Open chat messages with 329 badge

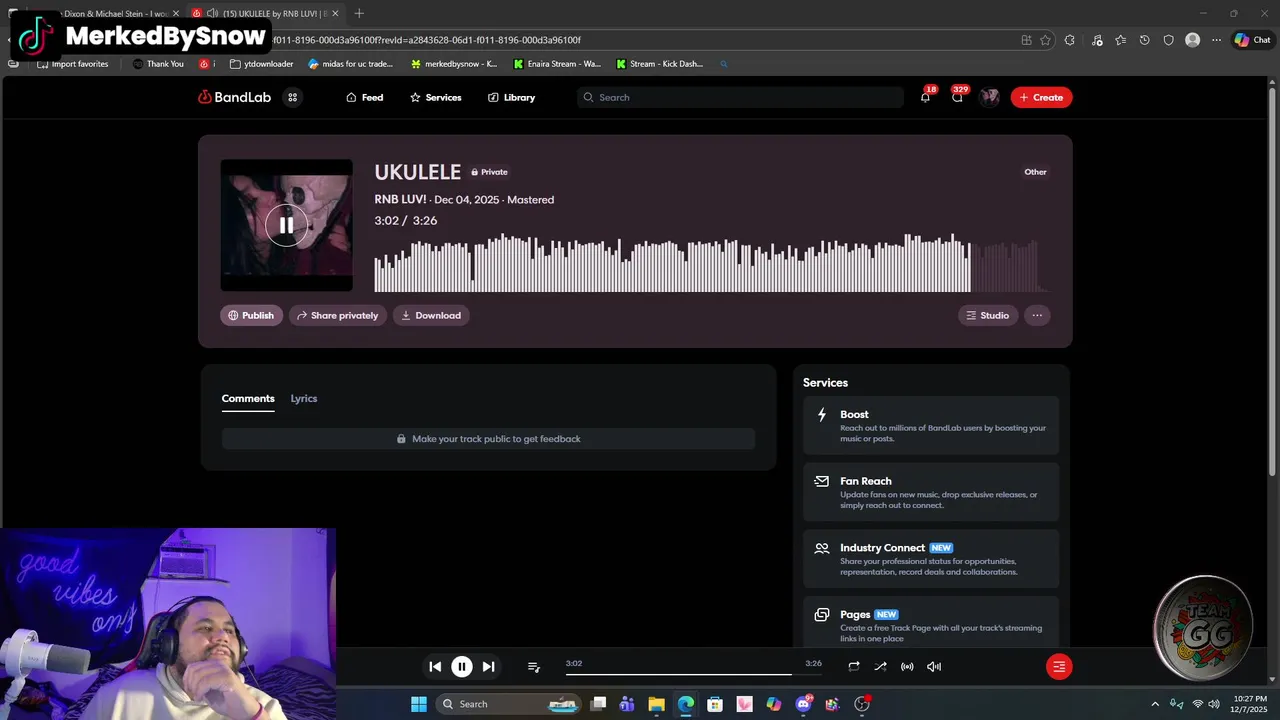click(957, 97)
